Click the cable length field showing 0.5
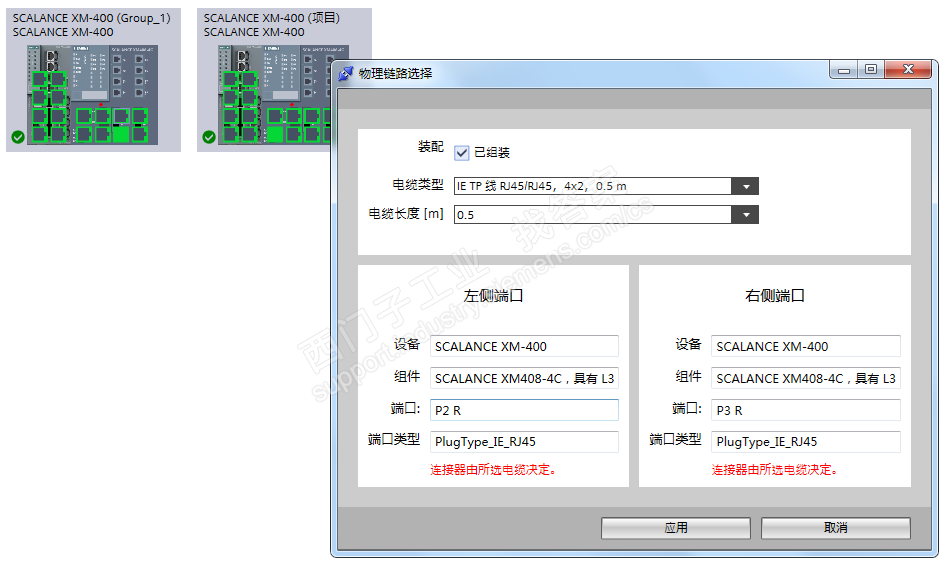The width and height of the screenshot is (944, 565). [593, 214]
